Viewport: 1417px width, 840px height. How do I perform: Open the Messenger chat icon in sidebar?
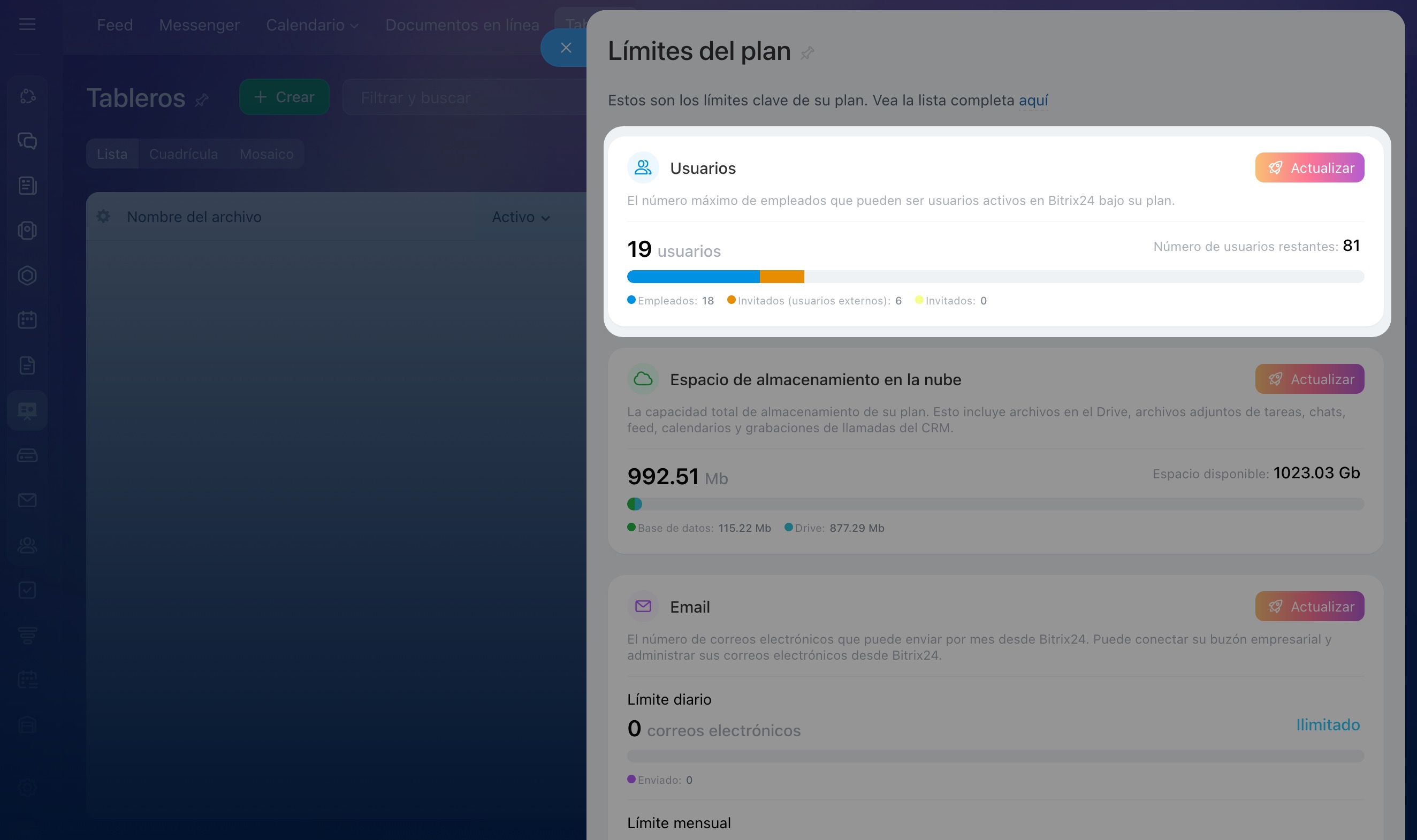point(27,141)
